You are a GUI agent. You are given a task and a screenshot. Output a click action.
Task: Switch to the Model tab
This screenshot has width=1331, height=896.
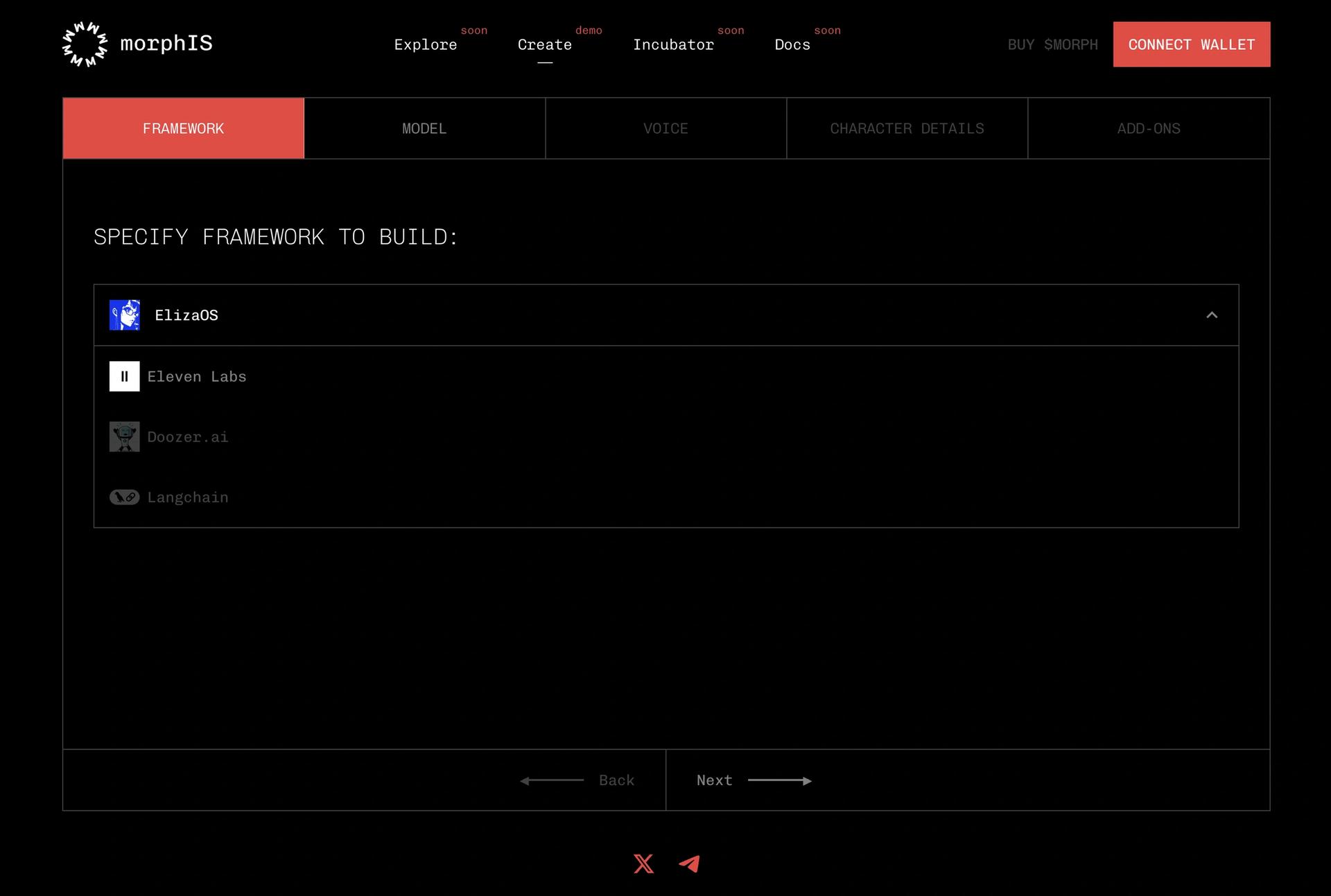pos(425,128)
